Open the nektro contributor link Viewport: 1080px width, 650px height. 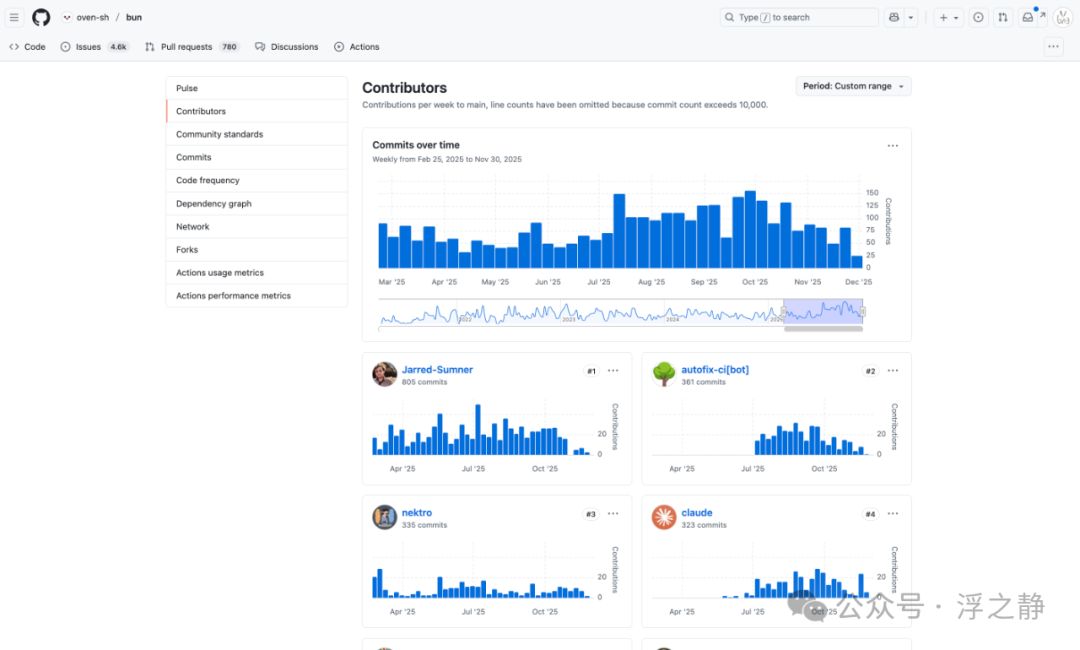pyautogui.click(x=417, y=513)
